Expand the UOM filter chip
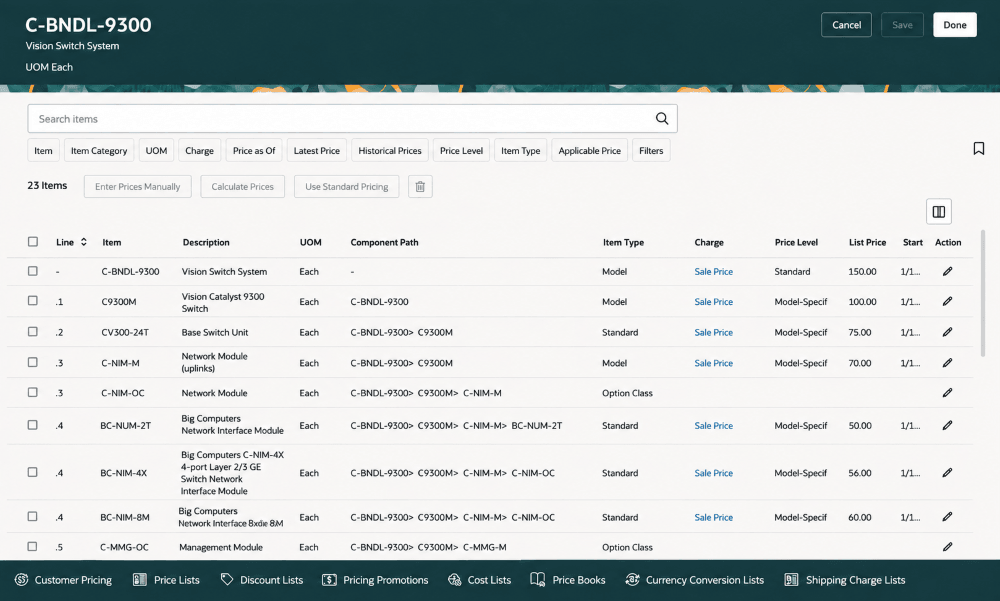This screenshot has height=601, width=1000. pos(156,151)
